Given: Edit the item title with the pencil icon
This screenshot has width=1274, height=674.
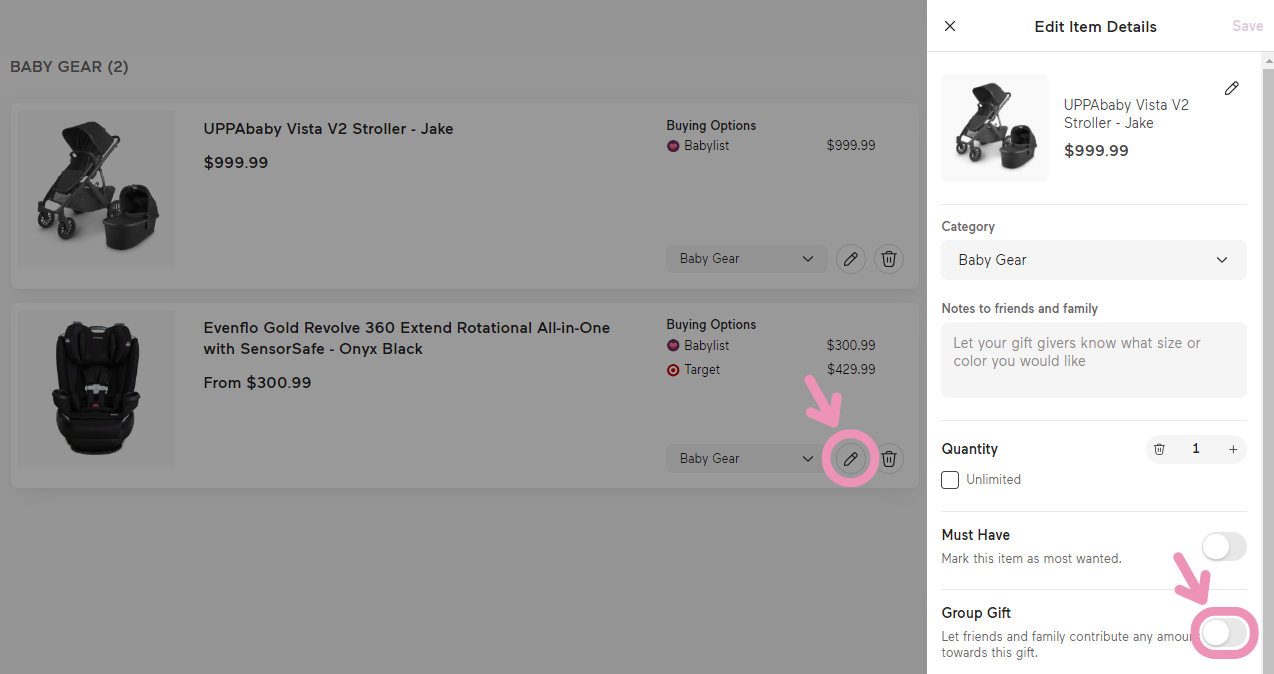Looking at the screenshot, I should tap(1232, 88).
